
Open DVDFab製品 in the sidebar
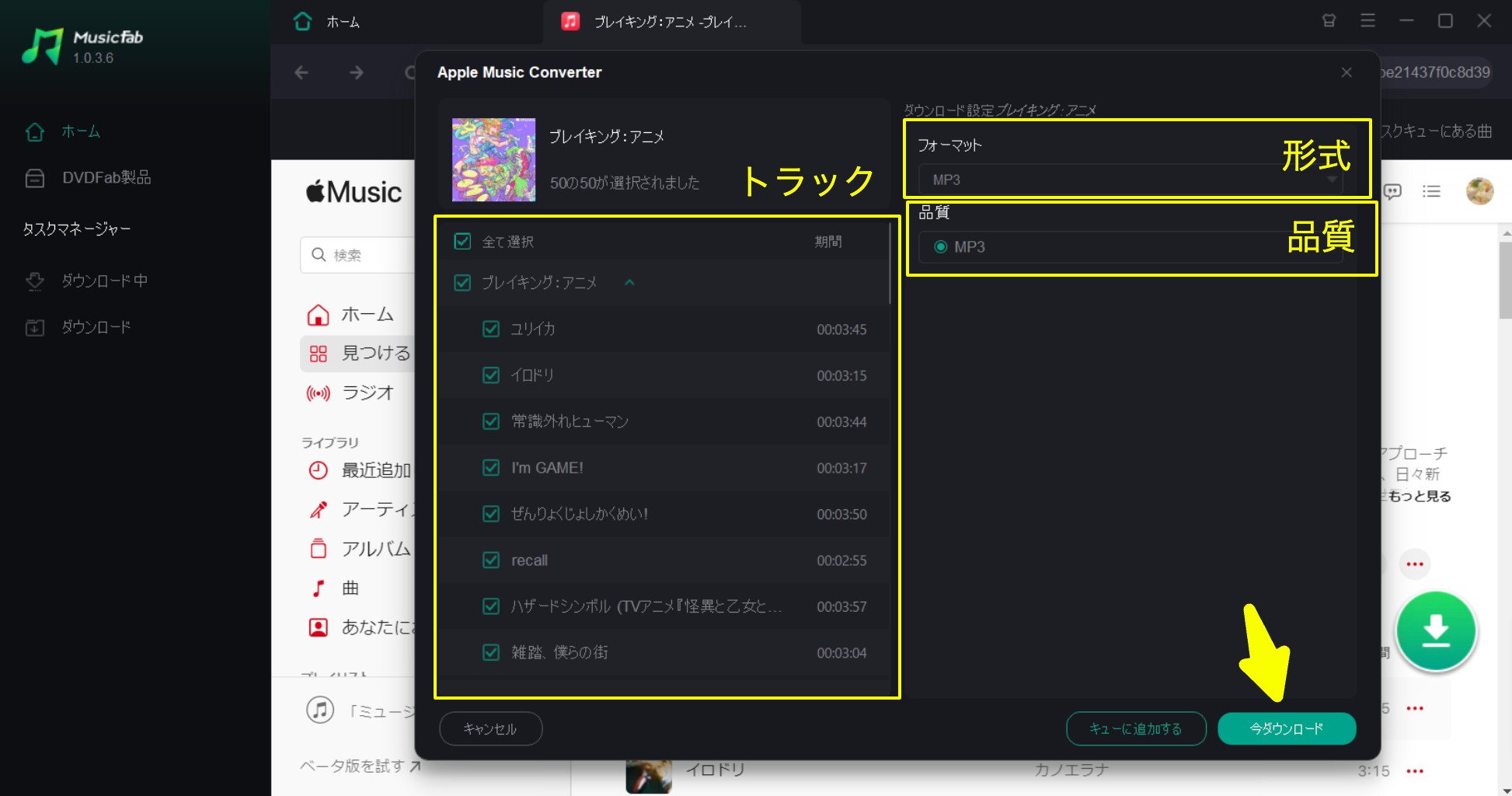click(x=88, y=178)
